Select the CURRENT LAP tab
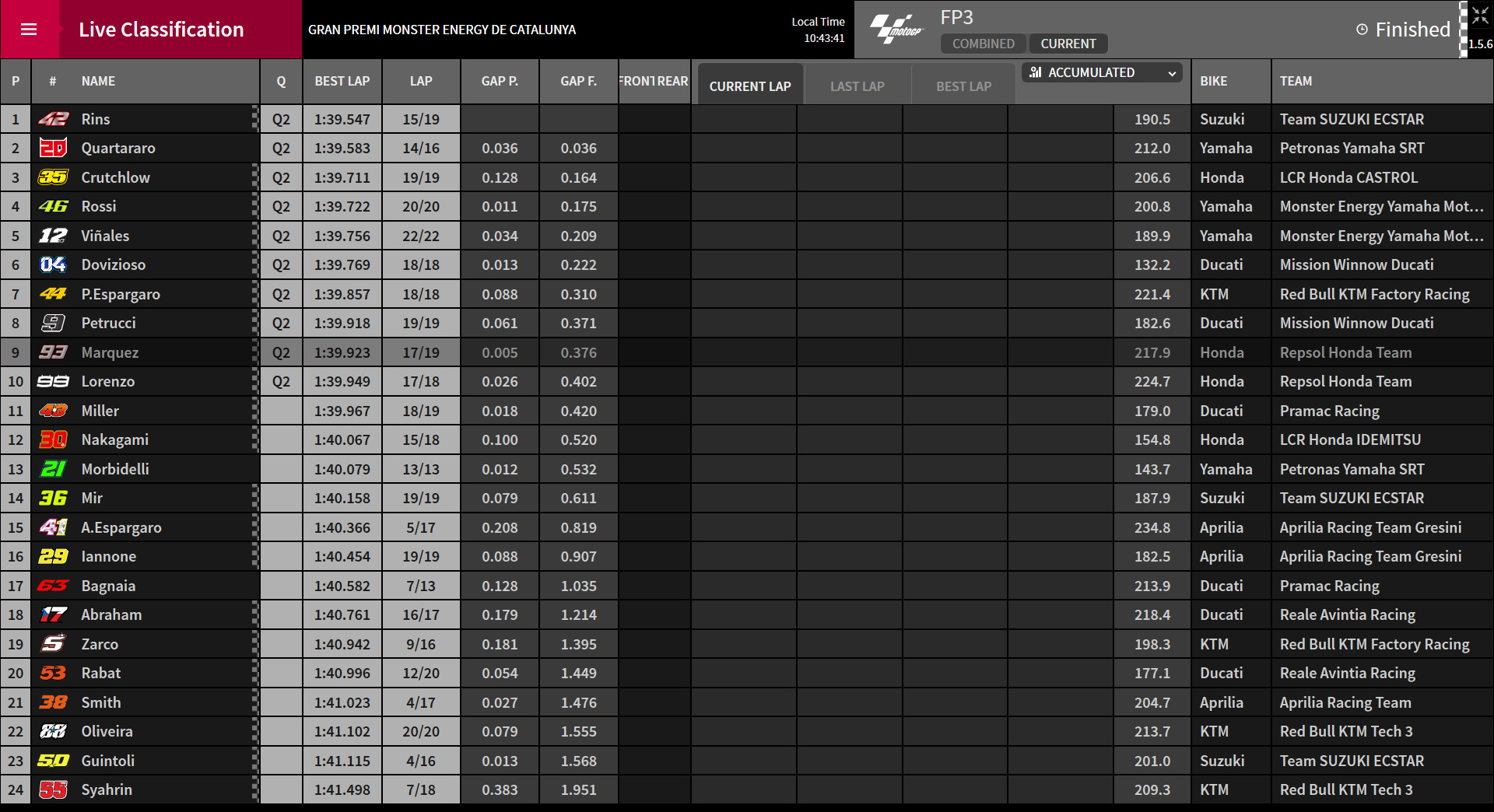 point(750,86)
